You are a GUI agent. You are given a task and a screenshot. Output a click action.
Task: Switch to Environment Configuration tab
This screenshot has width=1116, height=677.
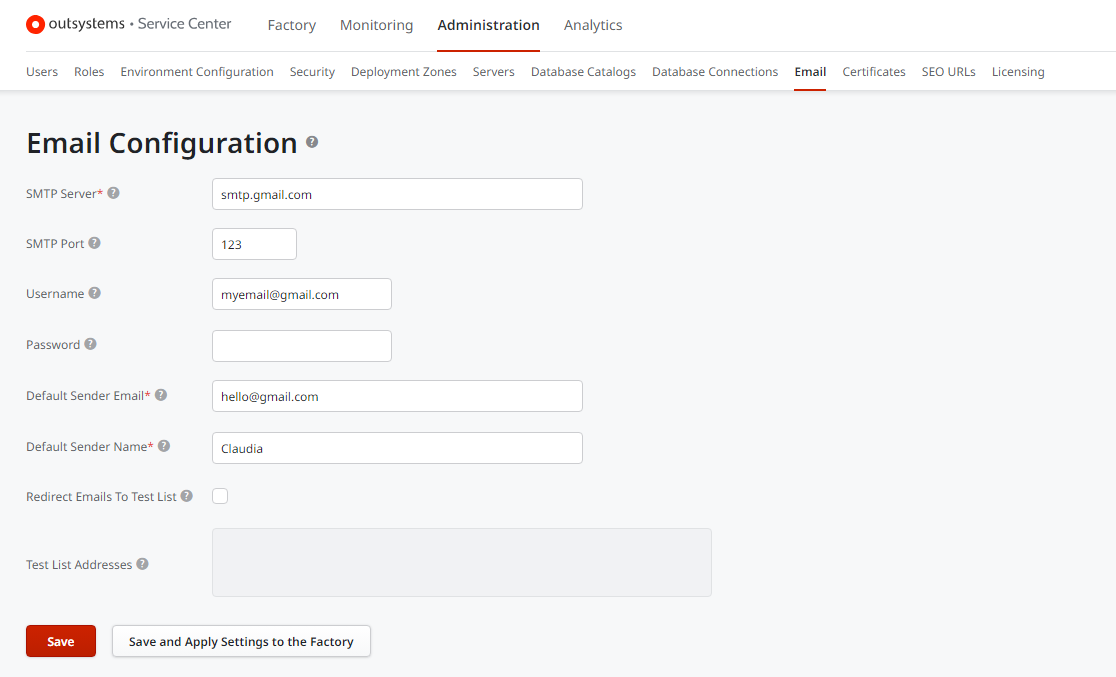coord(197,72)
